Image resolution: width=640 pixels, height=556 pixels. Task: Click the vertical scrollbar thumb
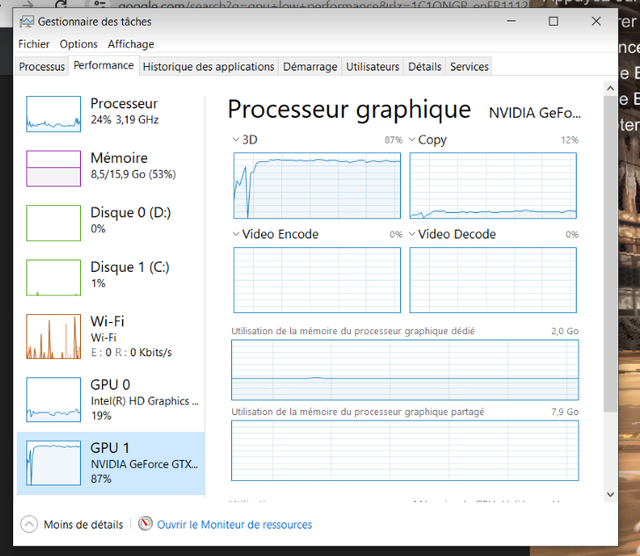tap(610, 254)
